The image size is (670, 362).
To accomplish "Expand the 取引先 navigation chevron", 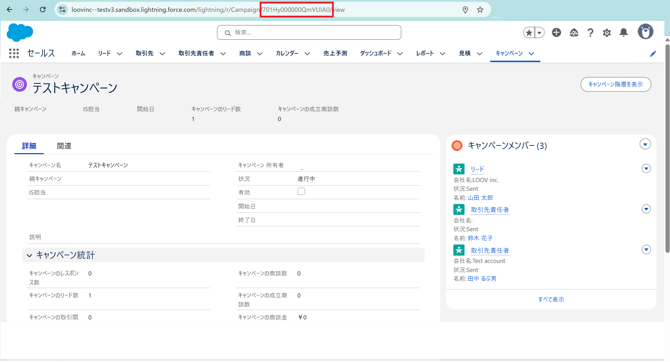I will tap(162, 53).
